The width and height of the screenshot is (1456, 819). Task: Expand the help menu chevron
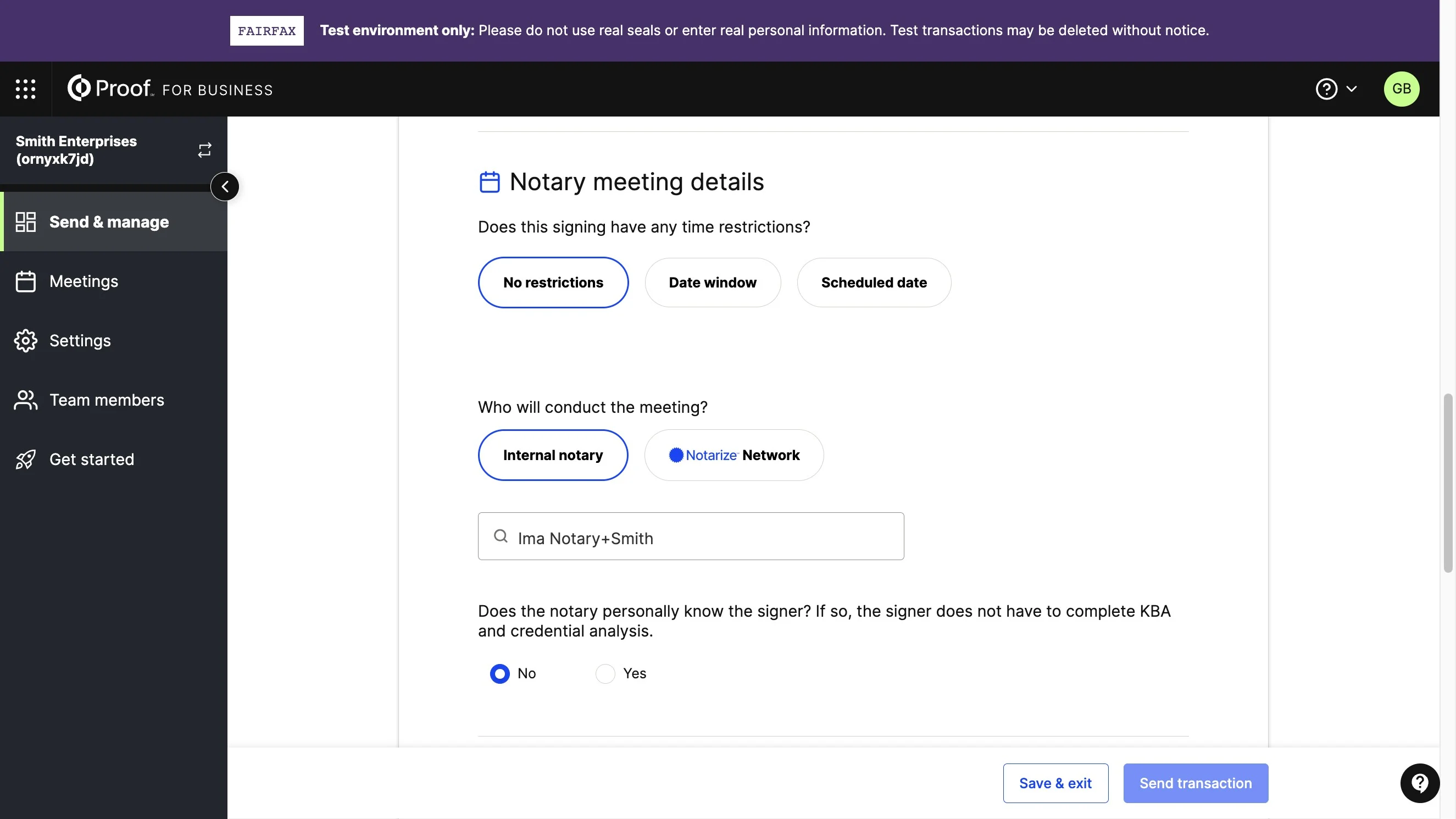coord(1352,89)
